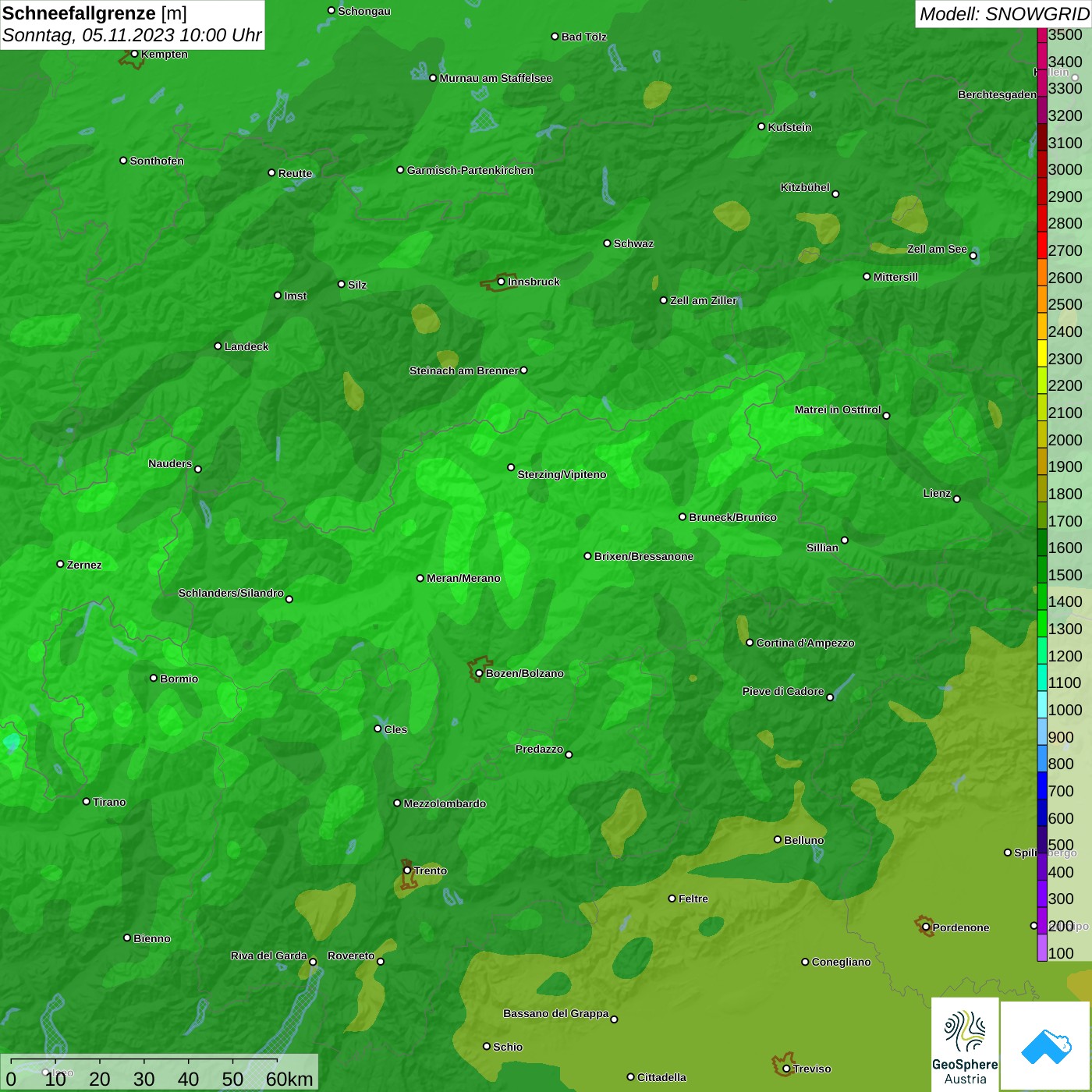Click the Cortina d'Ampezzo label
Image resolution: width=1092 pixels, height=1092 pixels.
[805, 643]
